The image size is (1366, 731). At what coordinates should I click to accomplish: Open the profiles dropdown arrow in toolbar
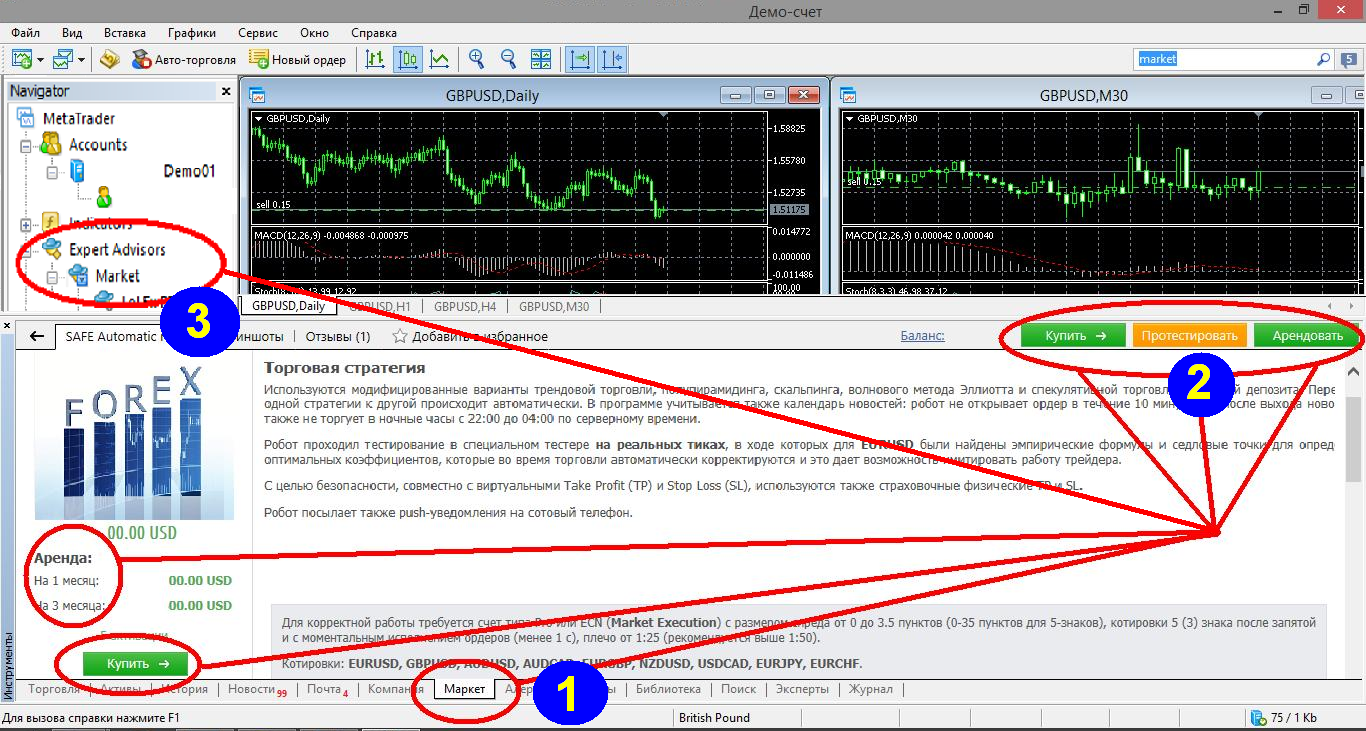click(82, 59)
